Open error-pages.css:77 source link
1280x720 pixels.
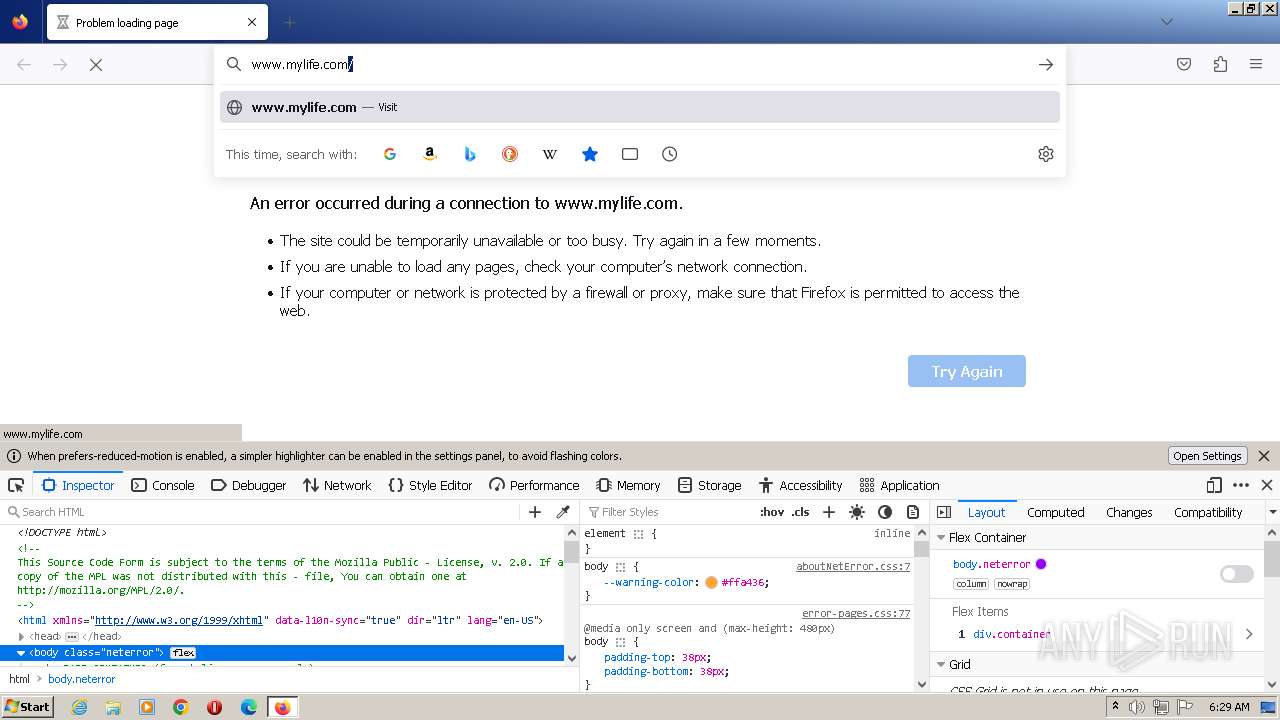pos(856,614)
